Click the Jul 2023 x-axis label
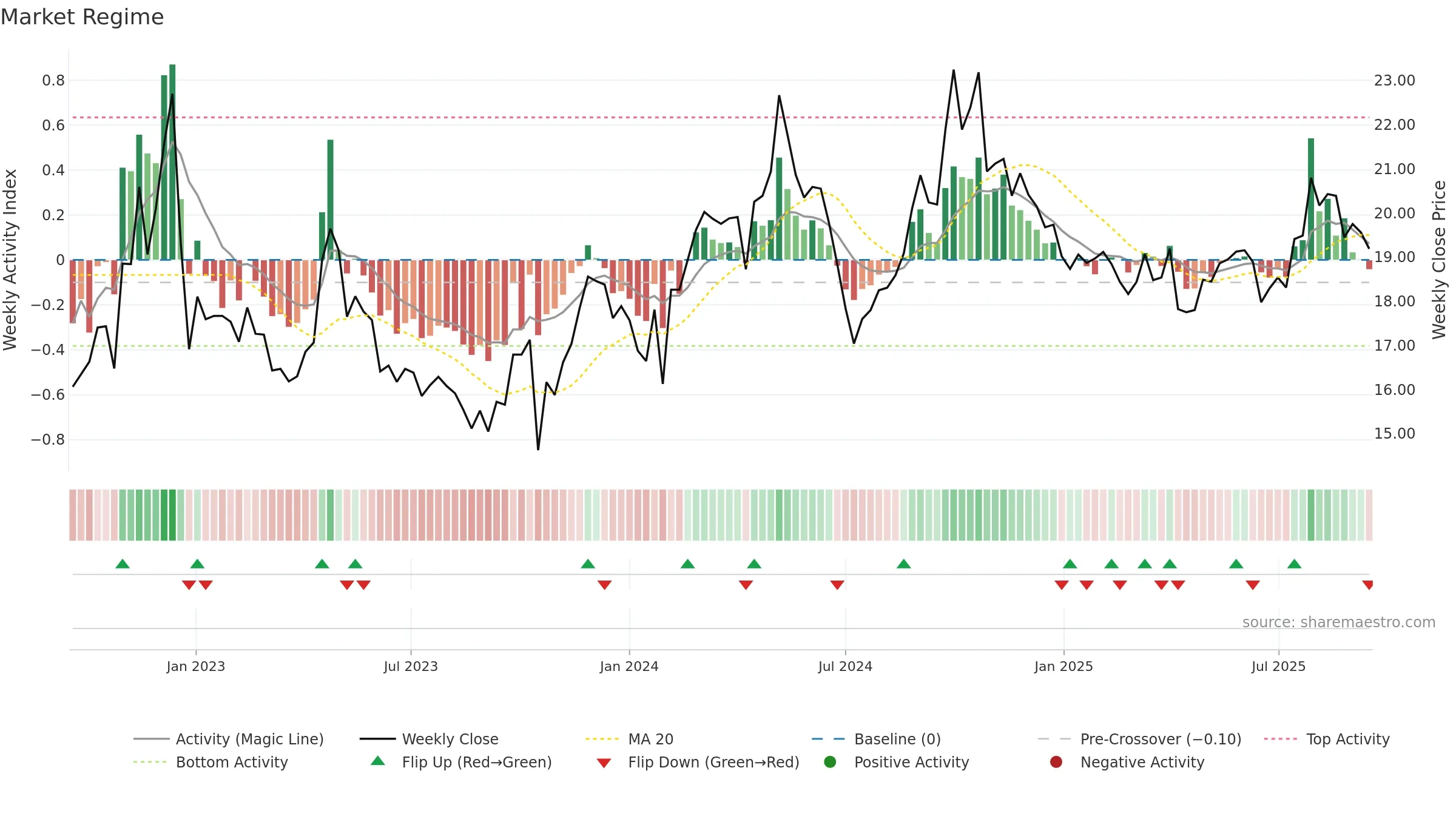The width and height of the screenshot is (1456, 819). (411, 667)
